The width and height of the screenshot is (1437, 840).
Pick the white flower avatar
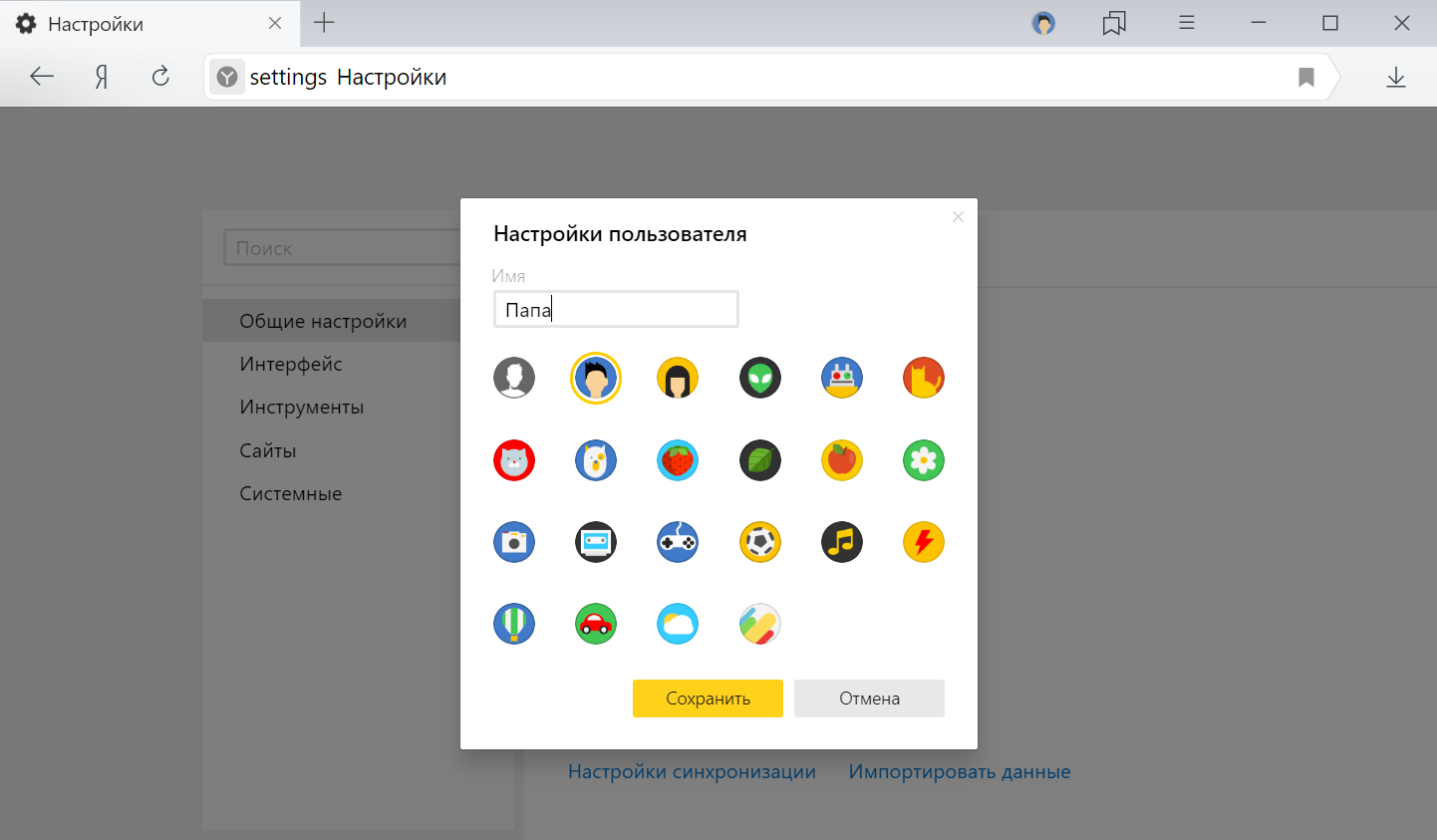coord(924,460)
